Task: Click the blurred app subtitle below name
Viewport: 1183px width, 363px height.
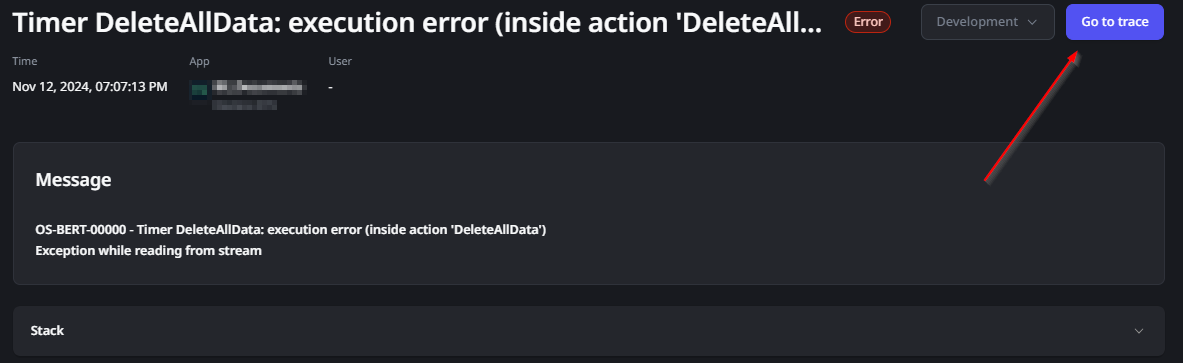Action: tap(244, 104)
